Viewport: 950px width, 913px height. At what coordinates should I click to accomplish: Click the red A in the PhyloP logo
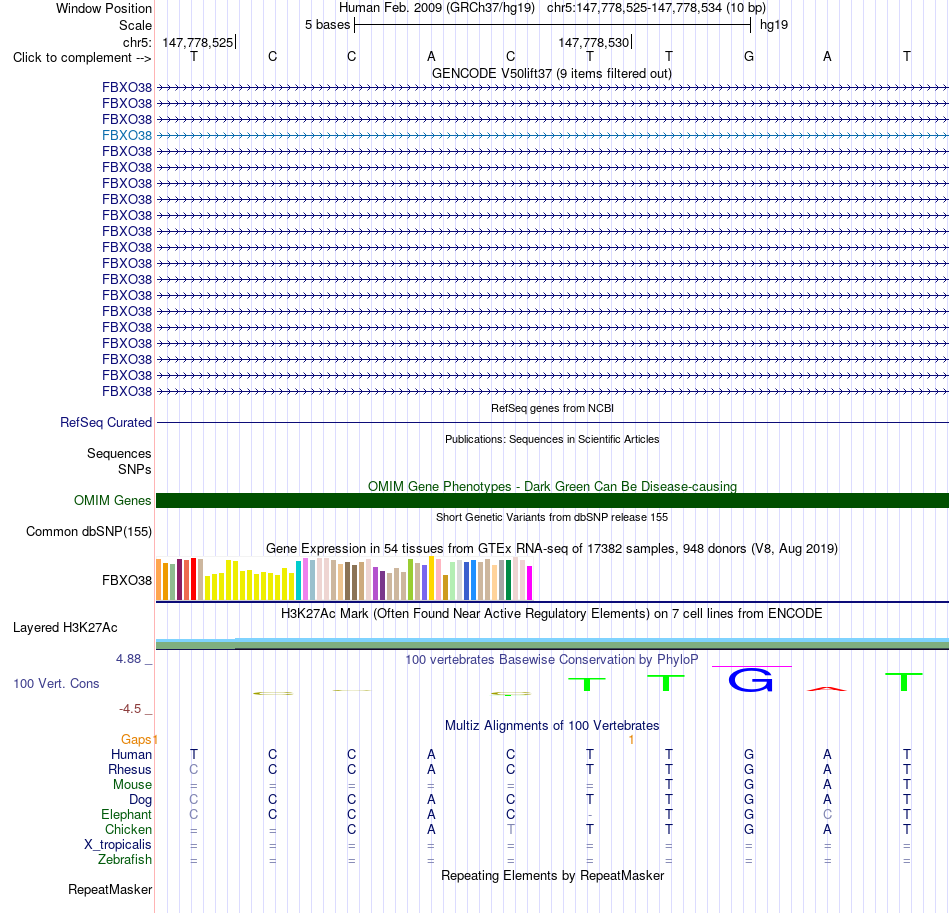pos(827,689)
